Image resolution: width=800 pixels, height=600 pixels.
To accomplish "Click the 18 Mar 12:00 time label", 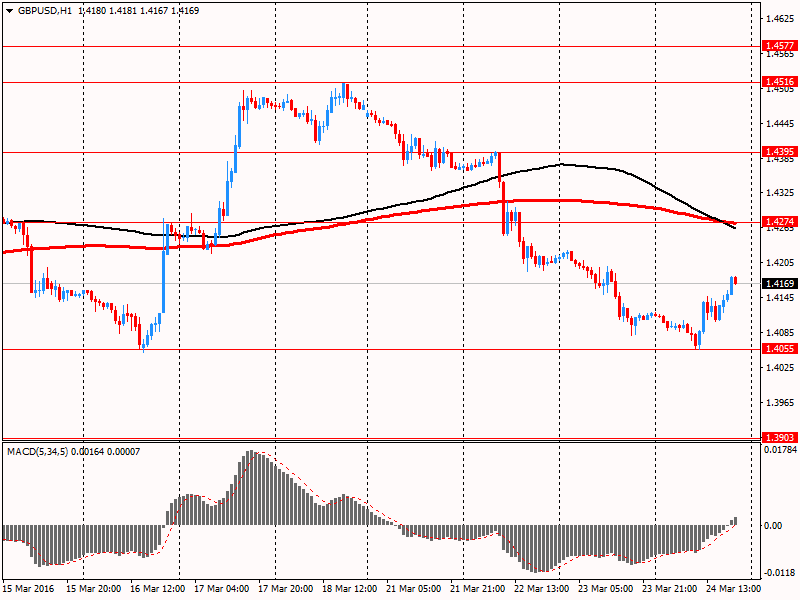I will click(x=349, y=588).
